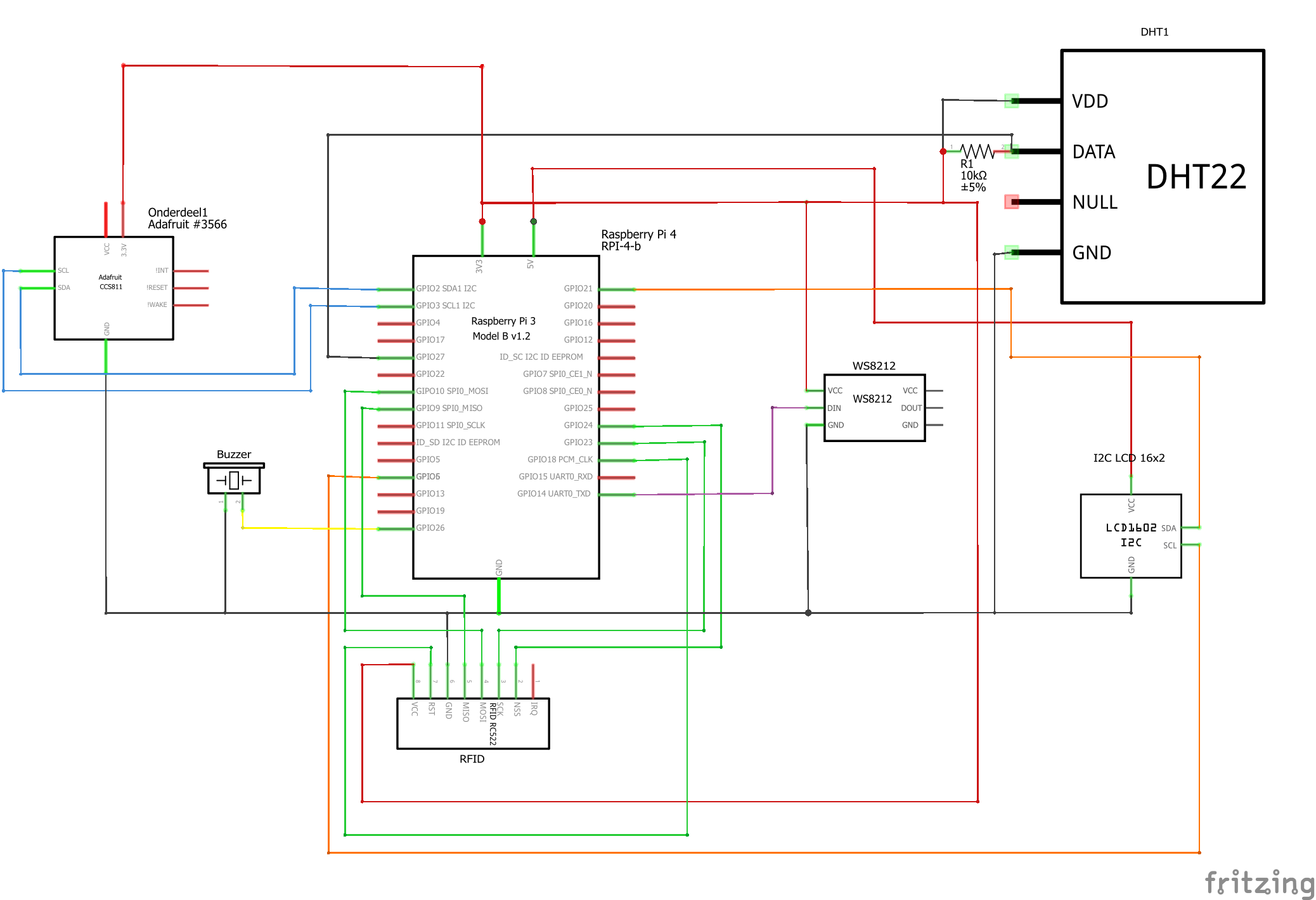Select the GND pin label on DHT22
The image size is (1316, 900).
[x=1092, y=253]
